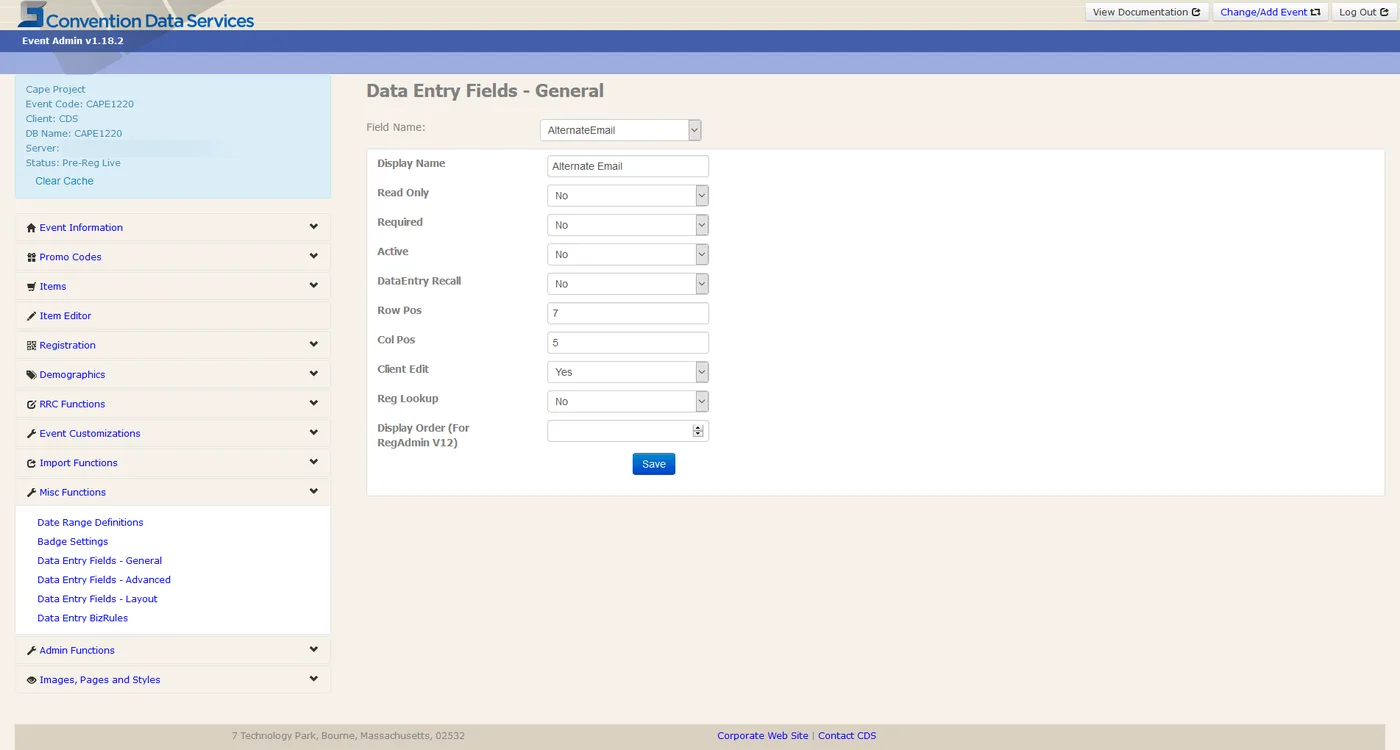Click the share icon beside Import Functions
Viewport: 1400px width, 750px height.
point(31,464)
